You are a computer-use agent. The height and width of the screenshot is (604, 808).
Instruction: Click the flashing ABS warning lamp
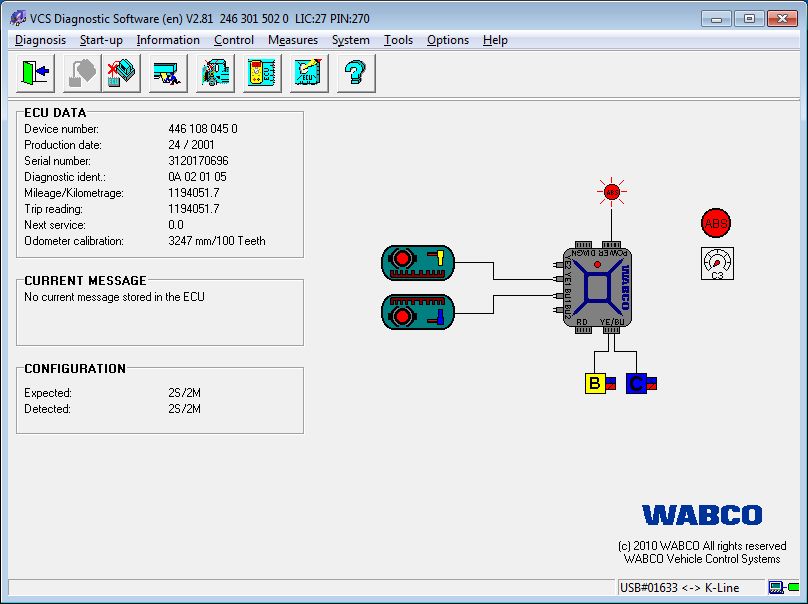612,192
